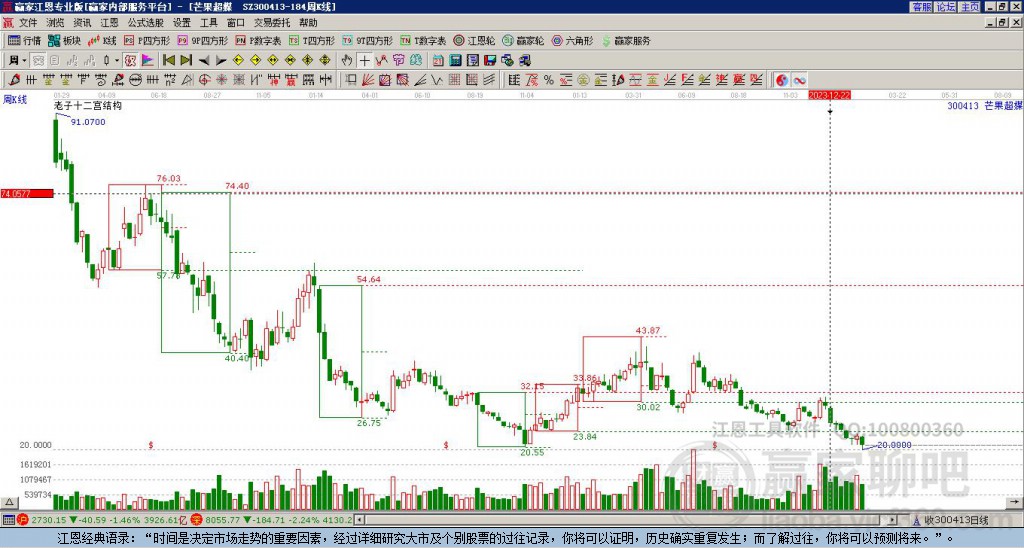Jump to last bar (green skip-right)
Image resolution: width=1024 pixels, height=548 pixels.
(186, 61)
